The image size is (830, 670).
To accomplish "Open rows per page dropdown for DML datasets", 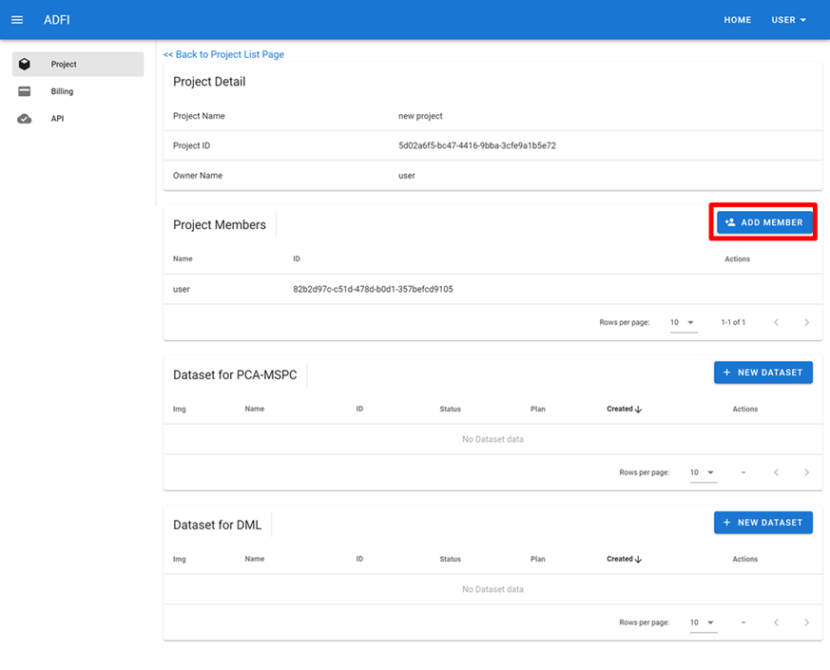I will click(x=703, y=623).
